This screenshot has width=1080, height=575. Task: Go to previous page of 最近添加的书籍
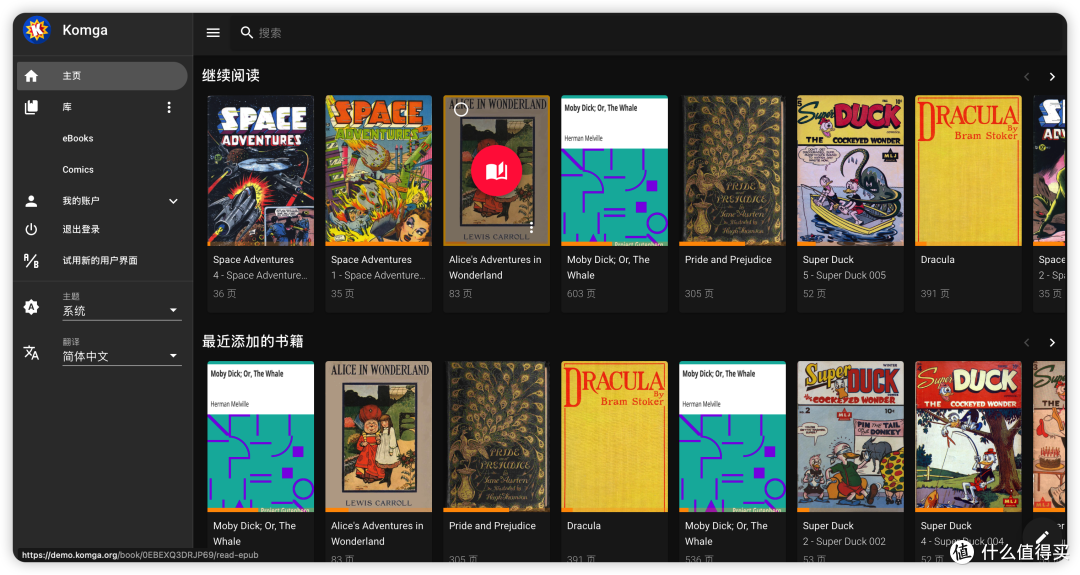tap(1026, 342)
